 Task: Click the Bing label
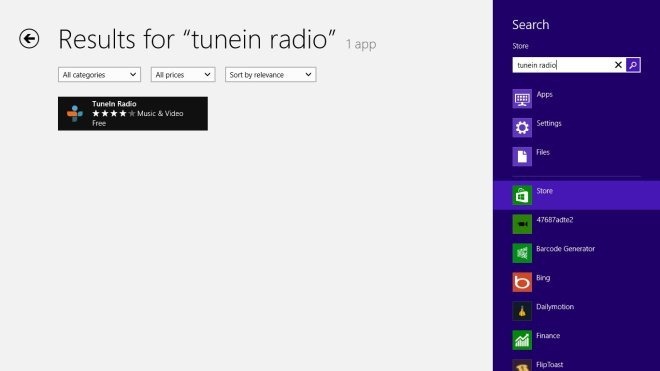tap(543, 278)
